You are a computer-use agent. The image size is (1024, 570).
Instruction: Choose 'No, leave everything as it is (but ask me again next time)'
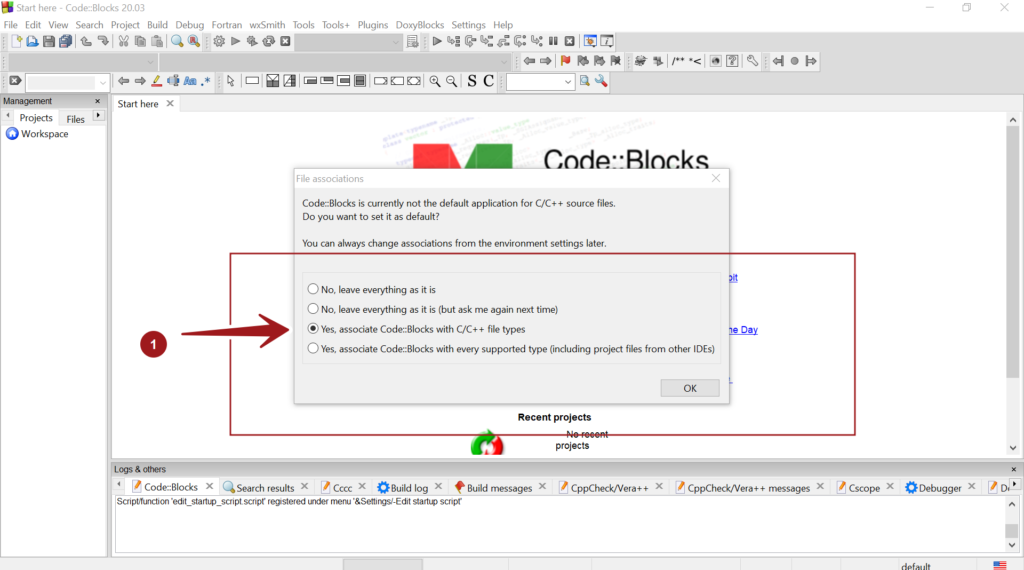tap(313, 309)
